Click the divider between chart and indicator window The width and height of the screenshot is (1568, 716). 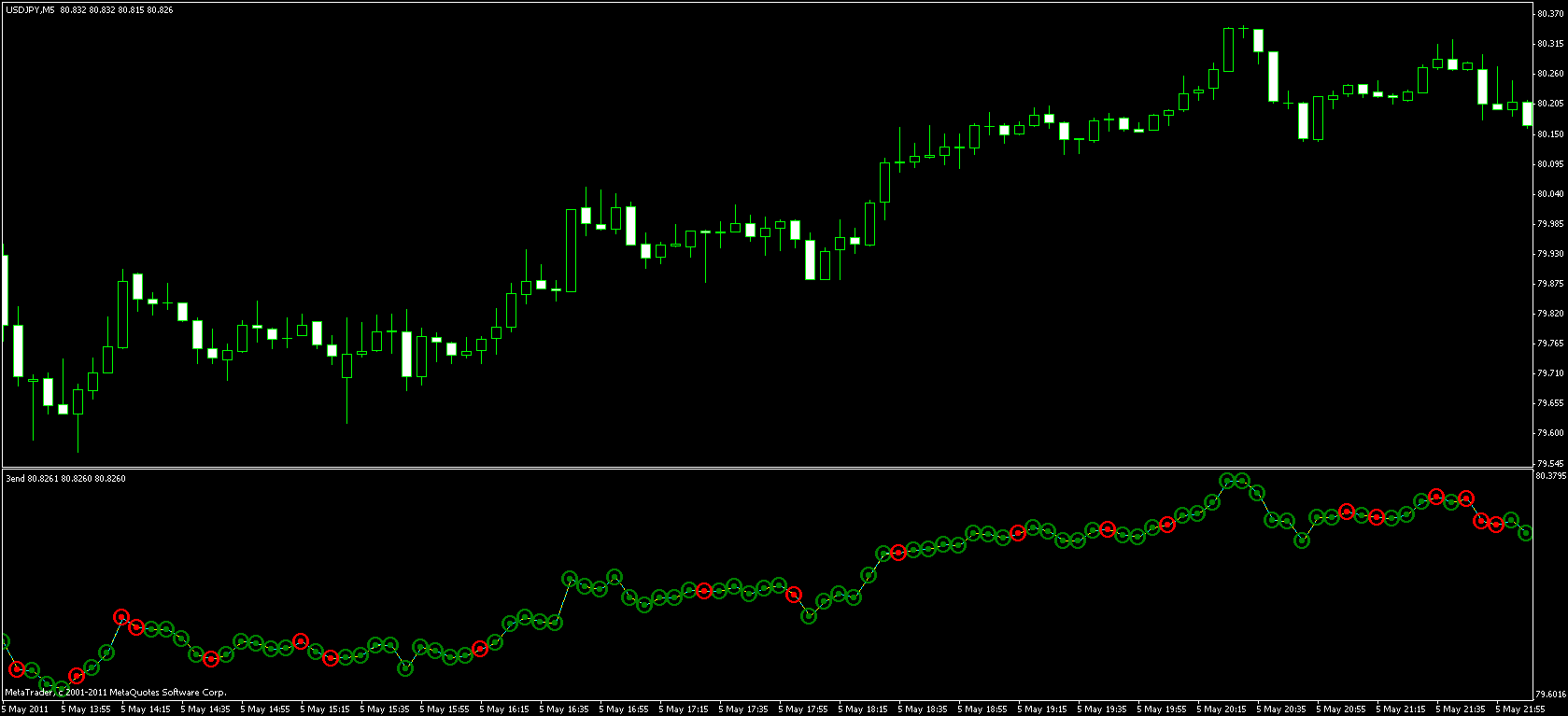766,469
